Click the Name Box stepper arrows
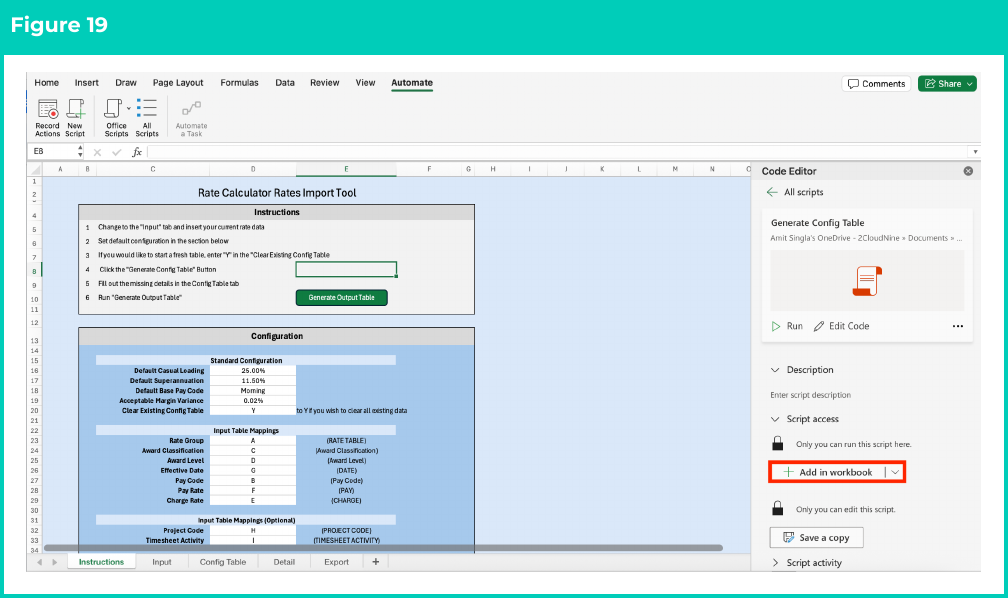The width and height of the screenshot is (1008, 598). click(80, 151)
